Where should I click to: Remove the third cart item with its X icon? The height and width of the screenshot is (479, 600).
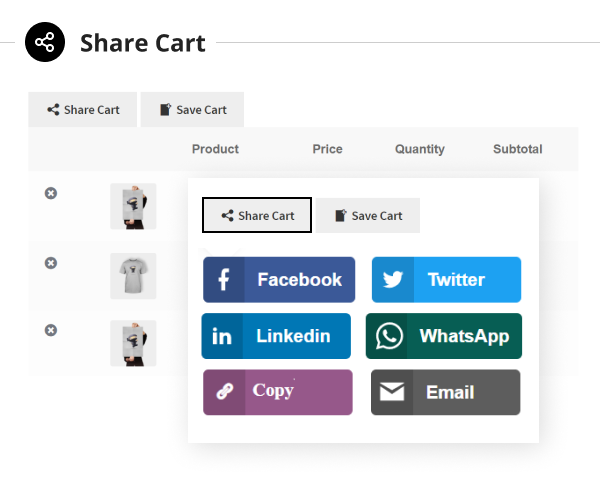(x=51, y=330)
